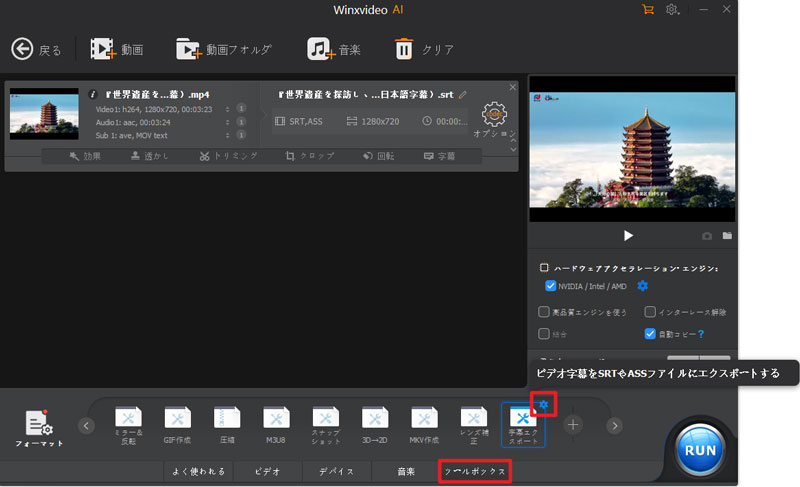Select the 字幕エクスポート subtitle export tool
800x487 pixels.
coord(523,425)
